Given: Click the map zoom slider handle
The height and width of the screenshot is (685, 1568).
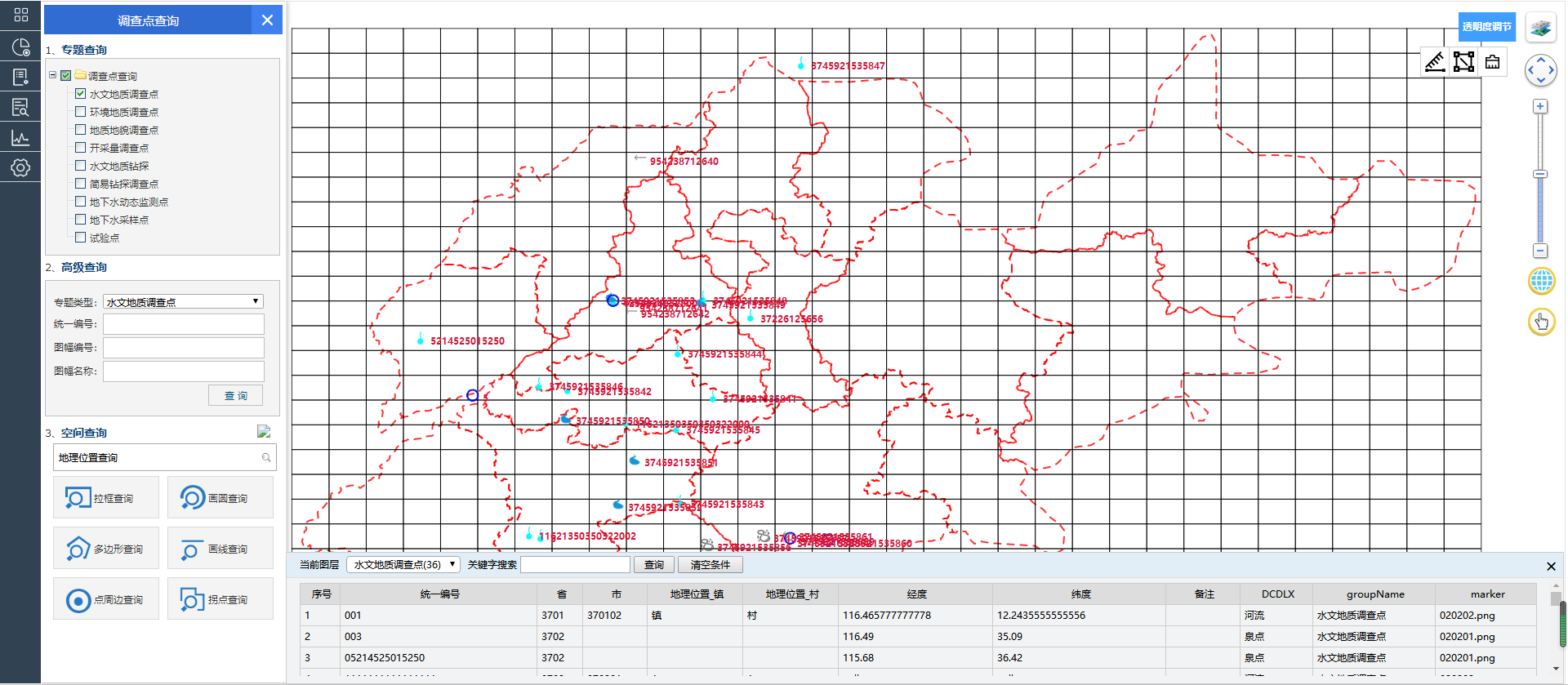Looking at the screenshot, I should [1540, 174].
